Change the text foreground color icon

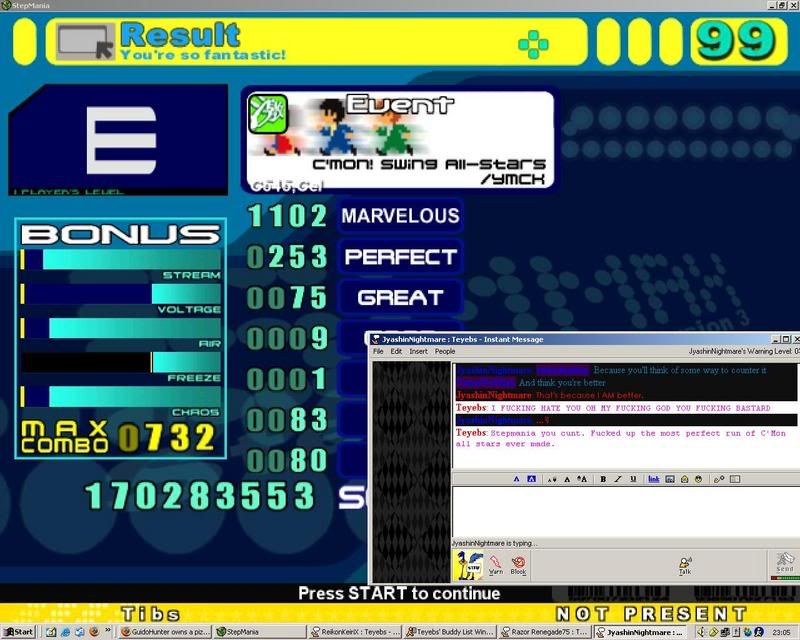pyautogui.click(x=517, y=480)
